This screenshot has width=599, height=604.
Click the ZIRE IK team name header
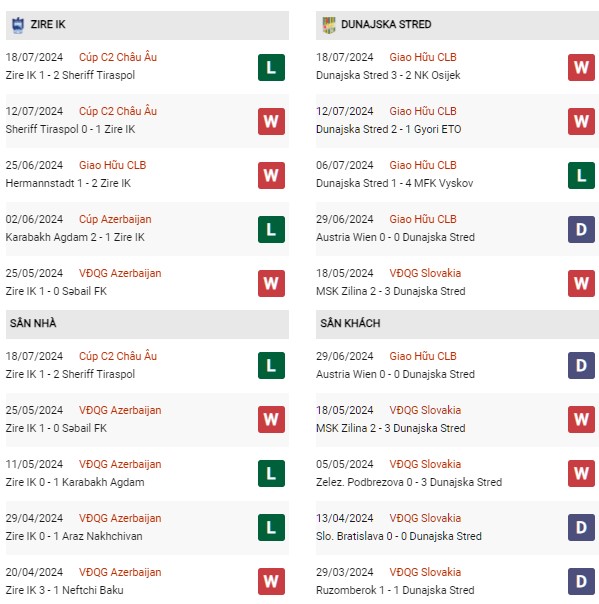tap(48, 24)
